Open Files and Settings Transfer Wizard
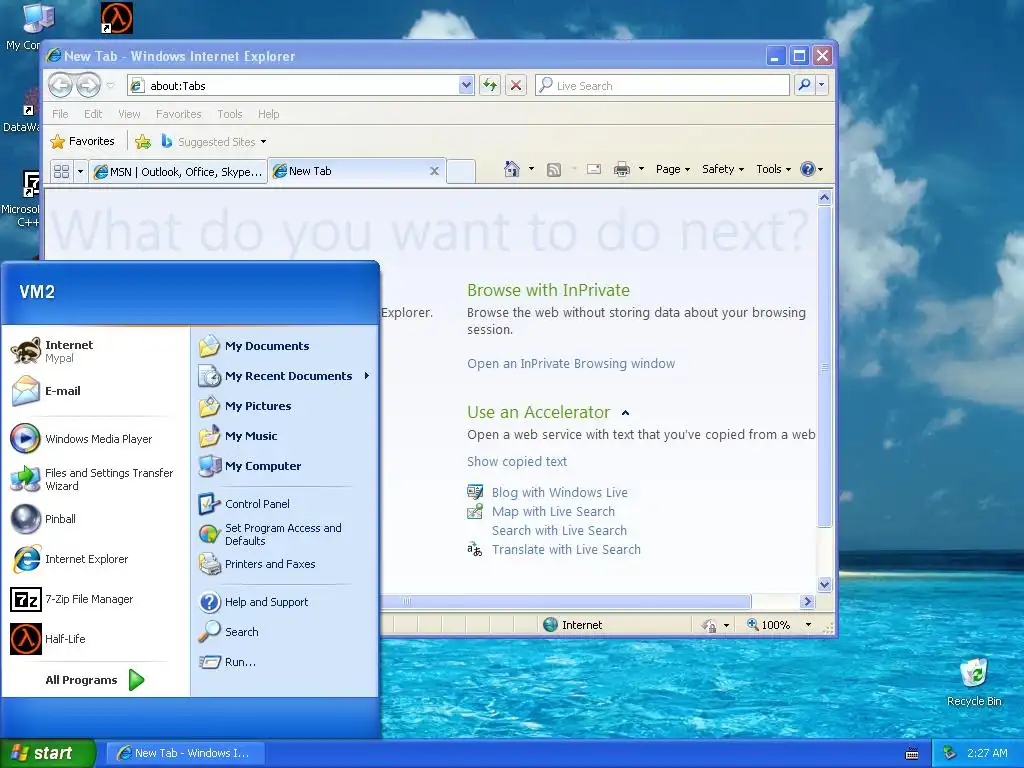The width and height of the screenshot is (1024, 768). tap(95, 479)
